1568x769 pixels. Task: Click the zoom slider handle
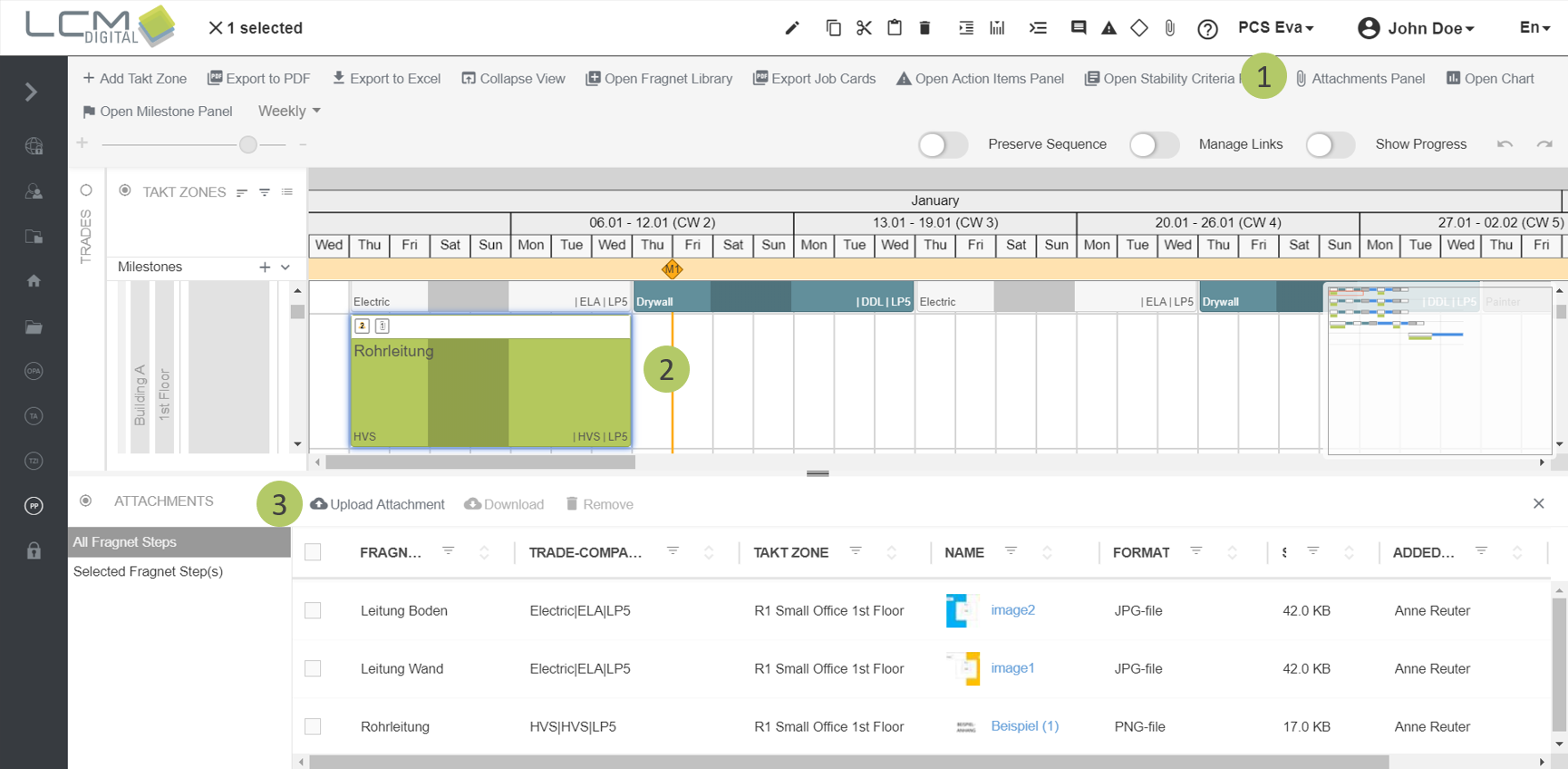point(248,144)
